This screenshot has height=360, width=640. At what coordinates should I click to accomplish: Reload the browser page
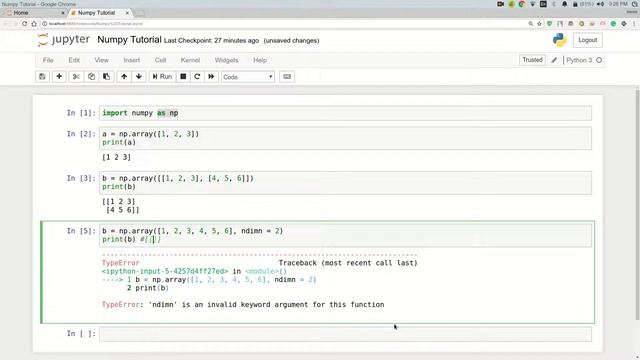click(24, 24)
